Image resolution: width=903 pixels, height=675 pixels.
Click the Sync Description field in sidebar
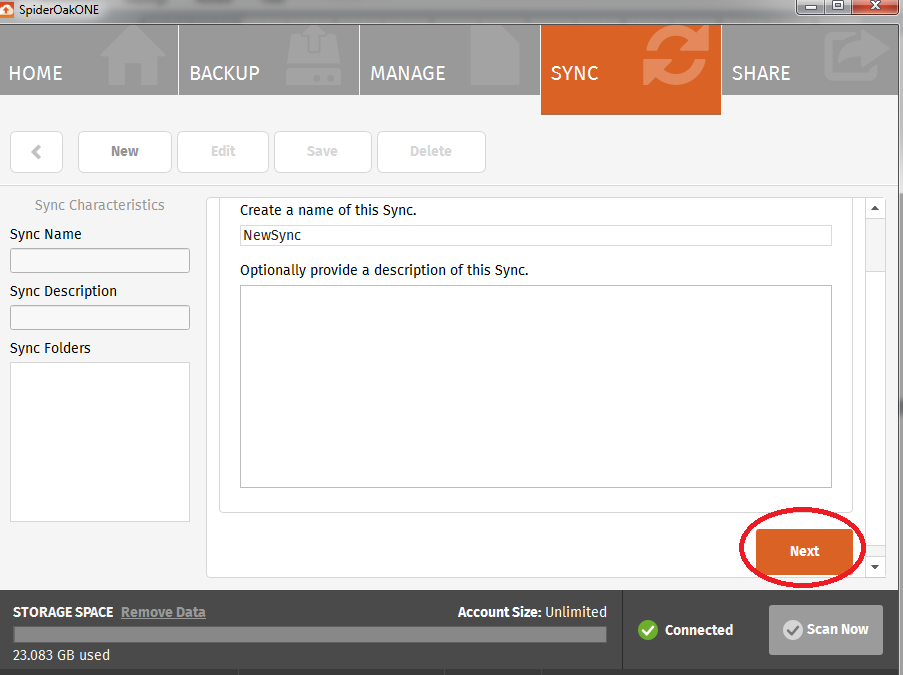(100, 317)
